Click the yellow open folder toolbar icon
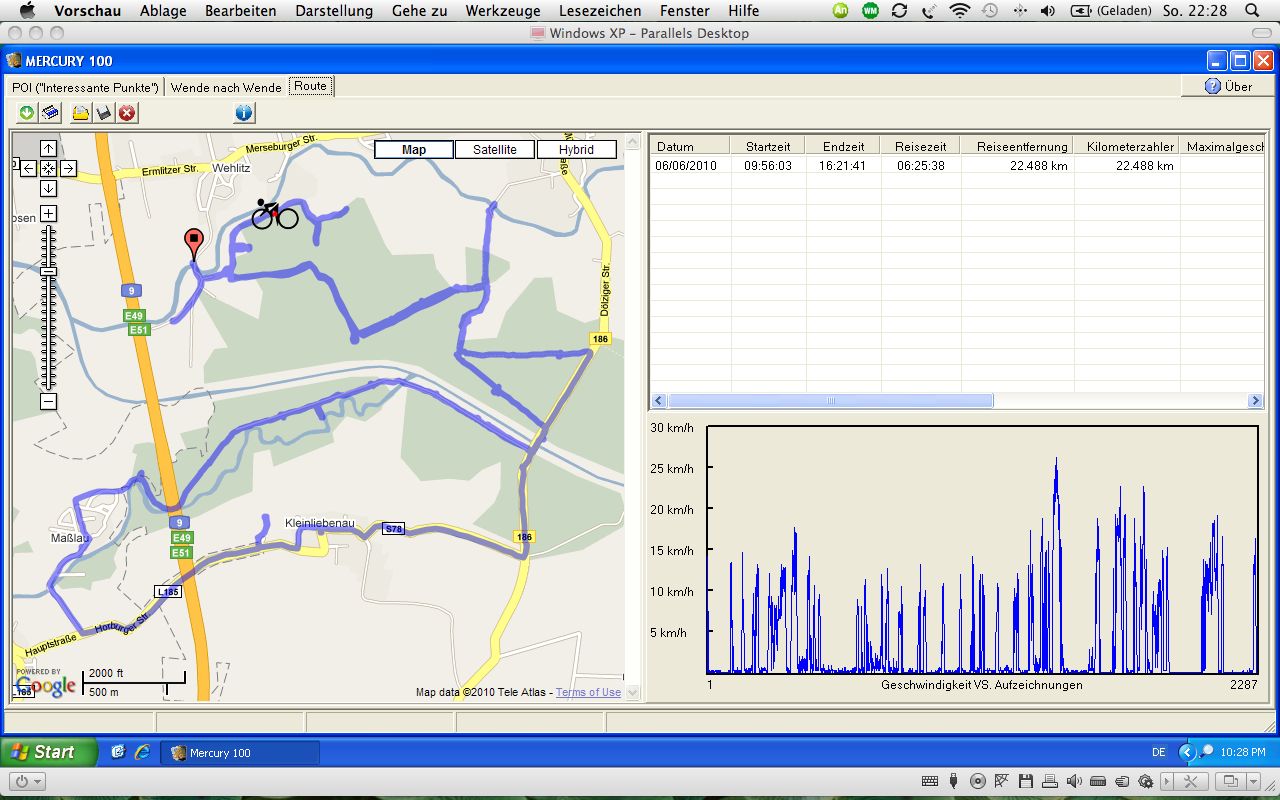 point(81,113)
